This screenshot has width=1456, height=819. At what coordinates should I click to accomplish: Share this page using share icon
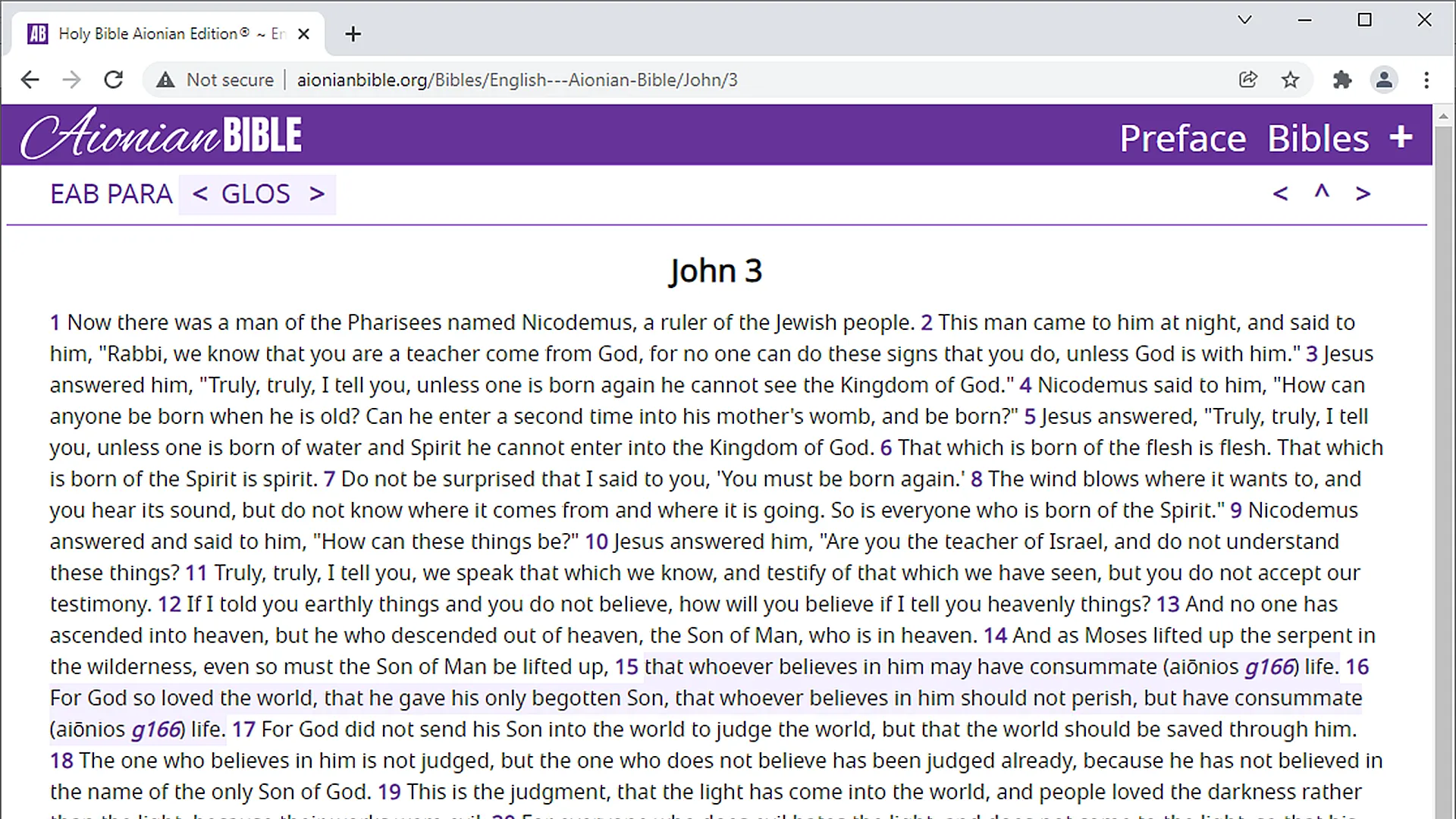pyautogui.click(x=1248, y=80)
